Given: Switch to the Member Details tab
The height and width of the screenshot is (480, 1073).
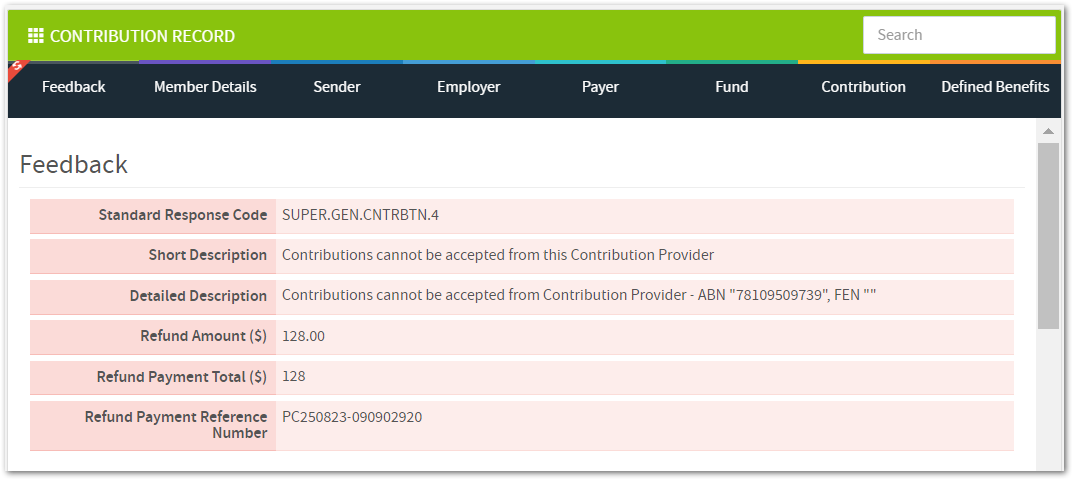Looking at the screenshot, I should [205, 87].
